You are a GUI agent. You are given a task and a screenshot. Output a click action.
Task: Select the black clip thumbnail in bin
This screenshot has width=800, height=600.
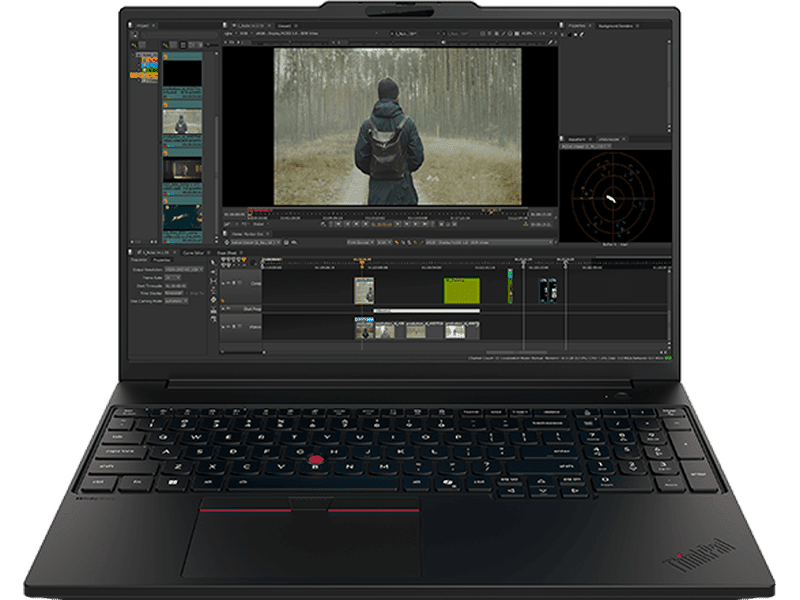click(x=182, y=73)
